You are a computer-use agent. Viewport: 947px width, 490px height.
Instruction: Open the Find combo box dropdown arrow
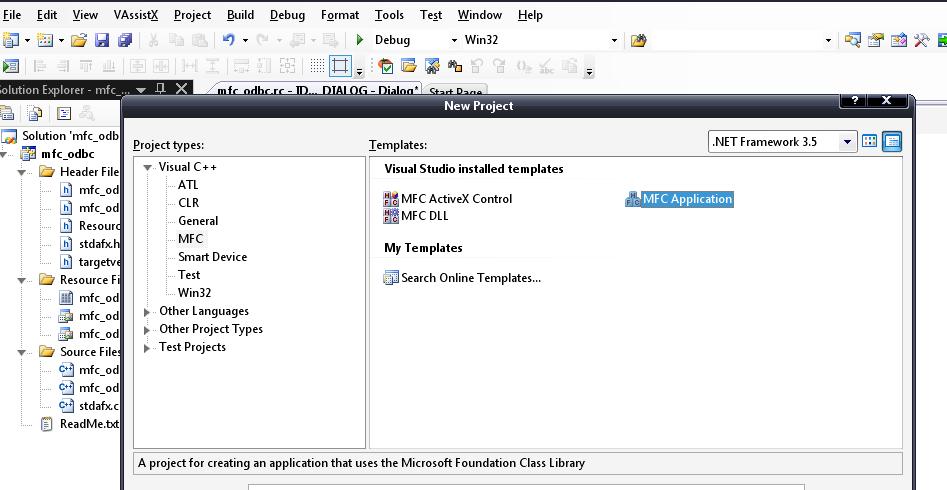[828, 40]
